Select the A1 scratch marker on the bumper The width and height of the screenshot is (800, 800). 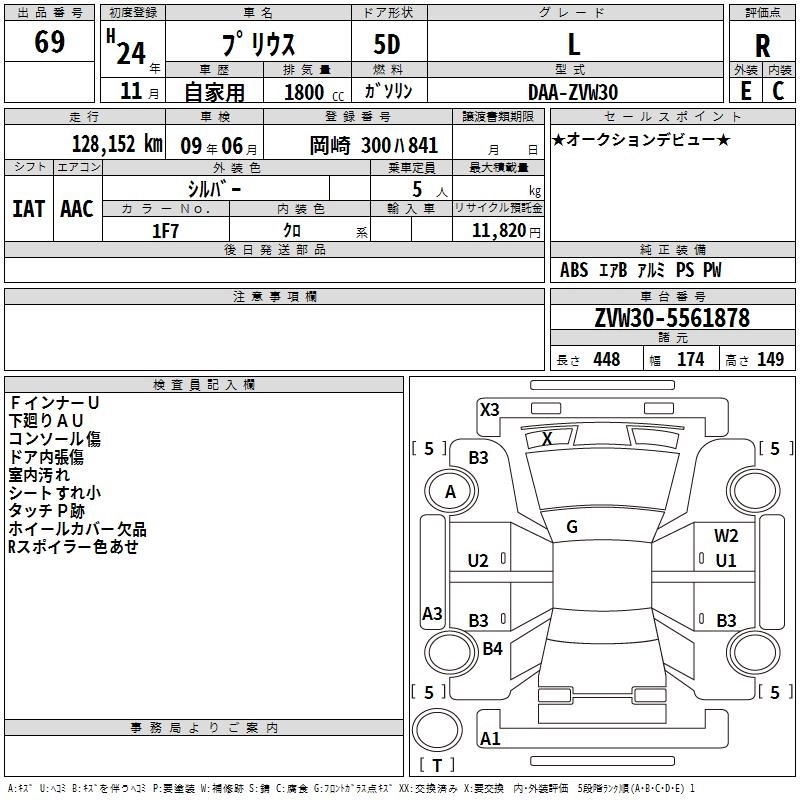490,739
